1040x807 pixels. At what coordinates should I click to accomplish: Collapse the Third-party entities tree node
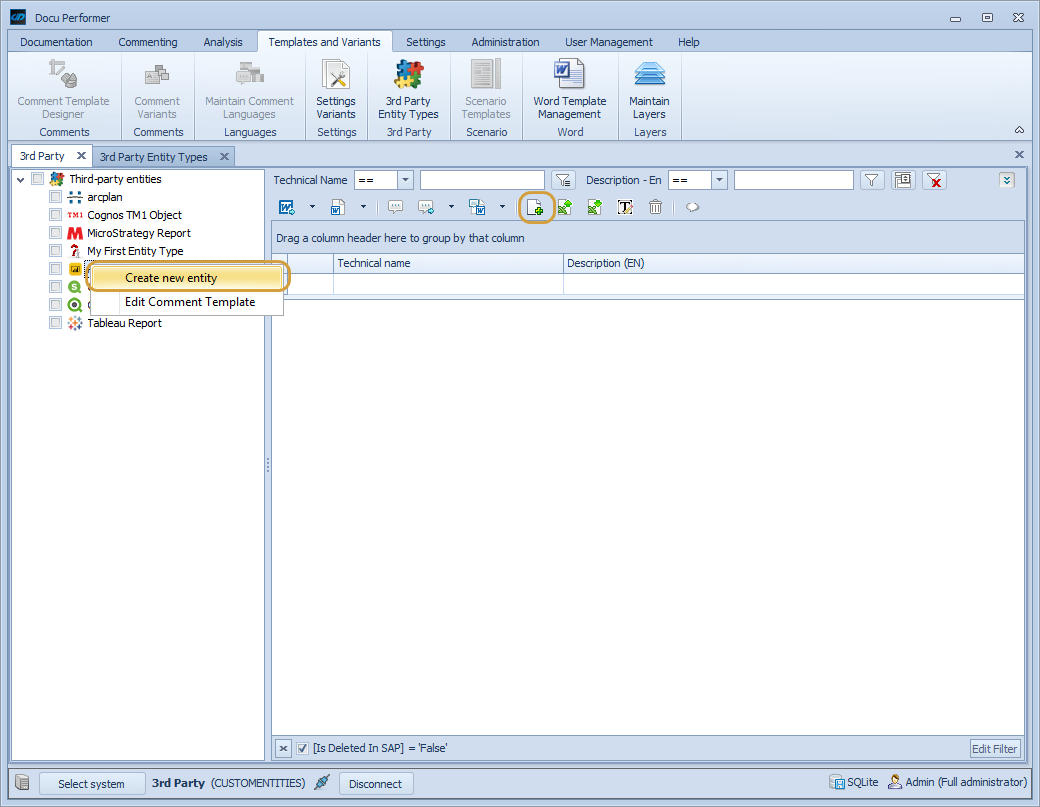pos(19,178)
